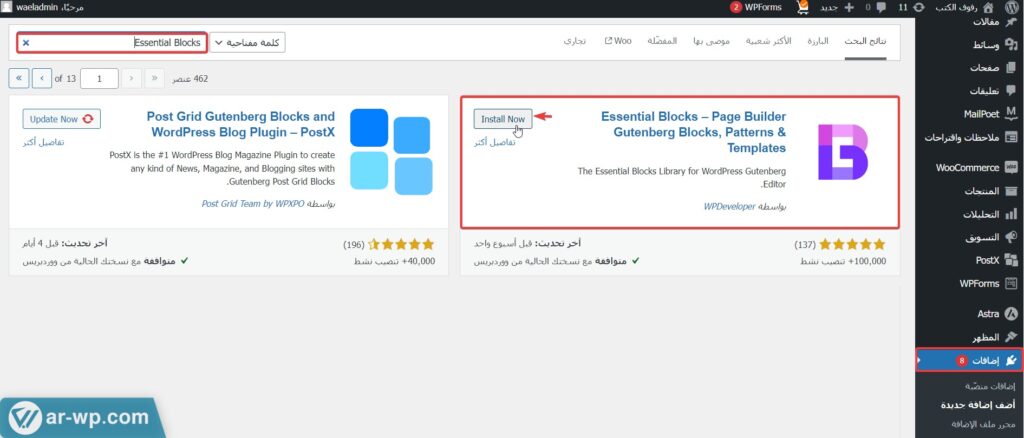Click Update Now for PostX plugin
1024x438 pixels.
(61, 119)
